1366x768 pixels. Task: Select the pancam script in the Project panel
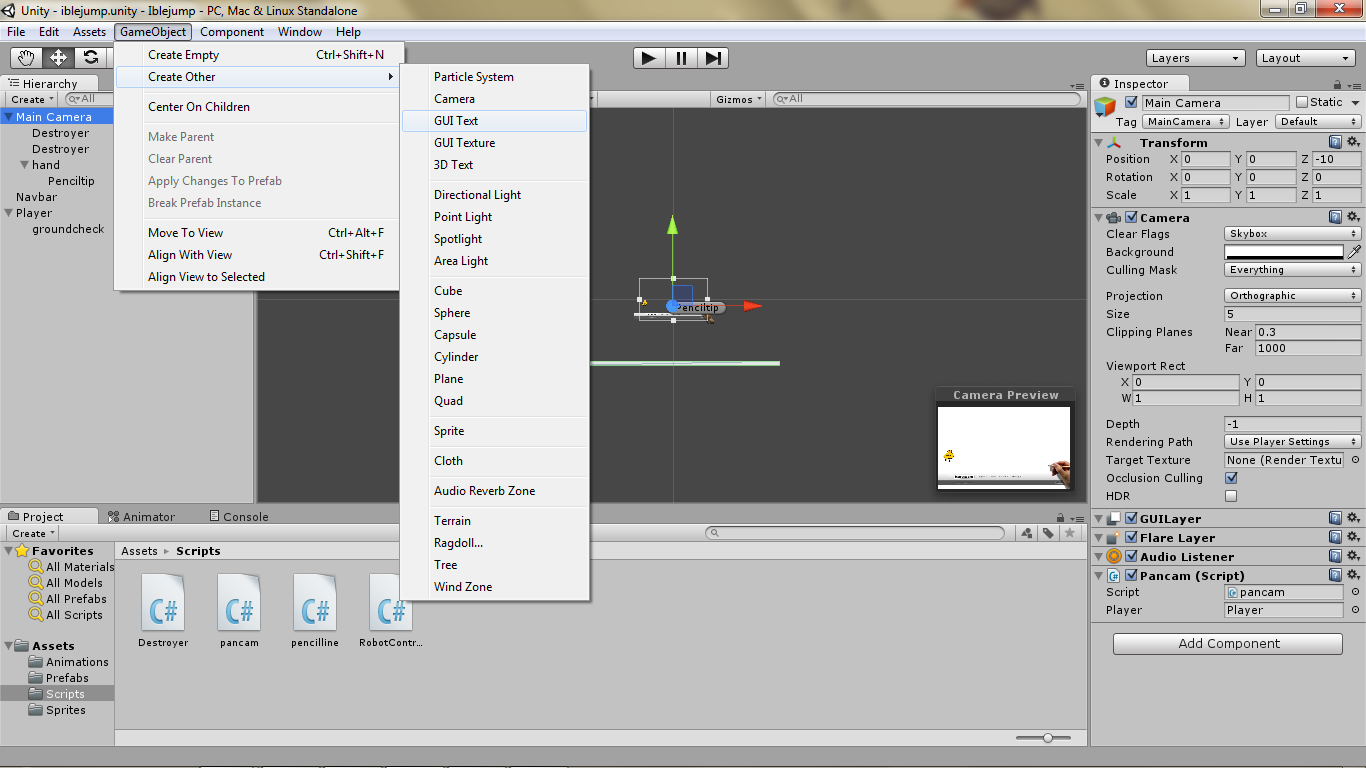[x=239, y=600]
